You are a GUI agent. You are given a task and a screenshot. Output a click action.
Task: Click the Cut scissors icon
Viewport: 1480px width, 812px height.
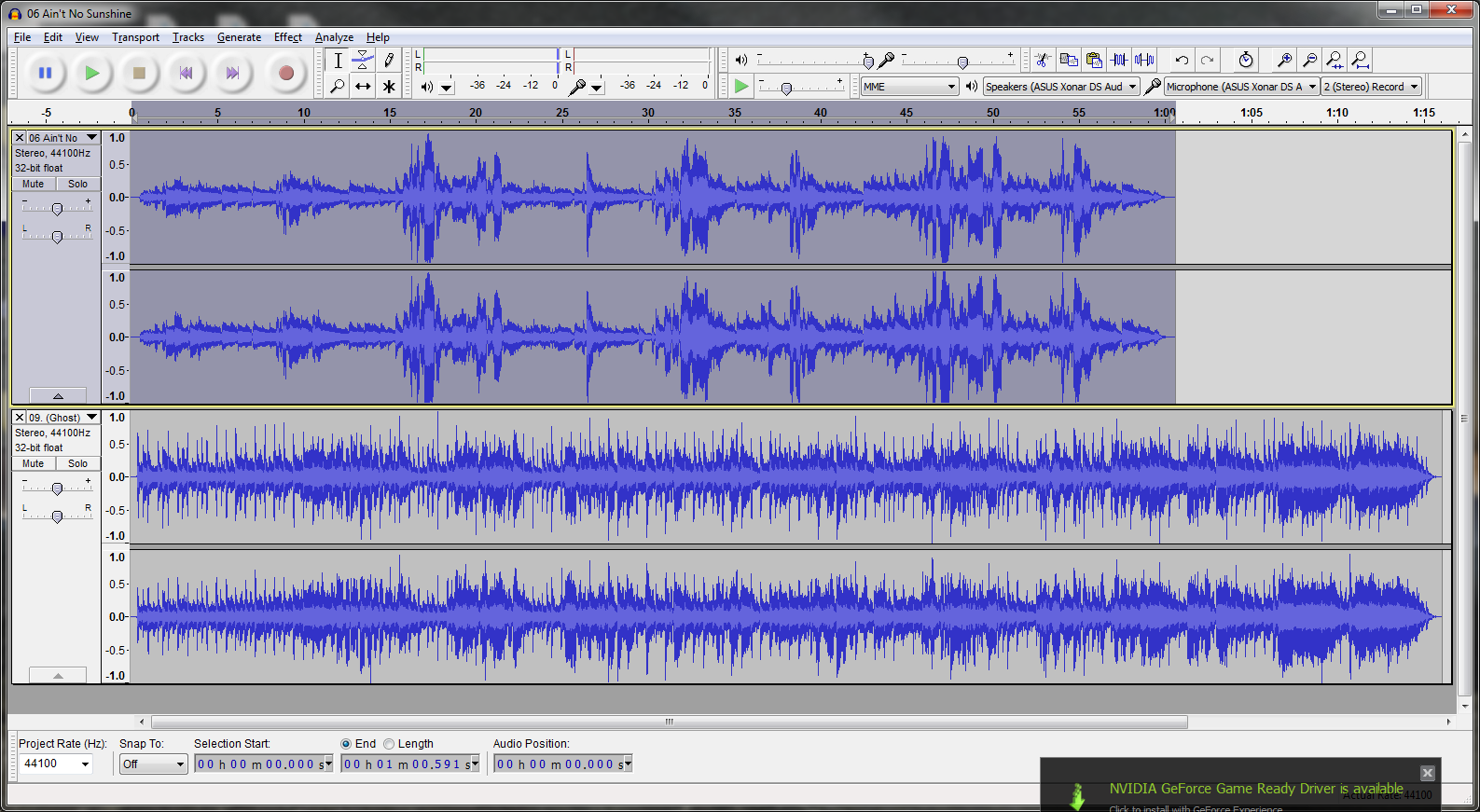[x=1044, y=61]
